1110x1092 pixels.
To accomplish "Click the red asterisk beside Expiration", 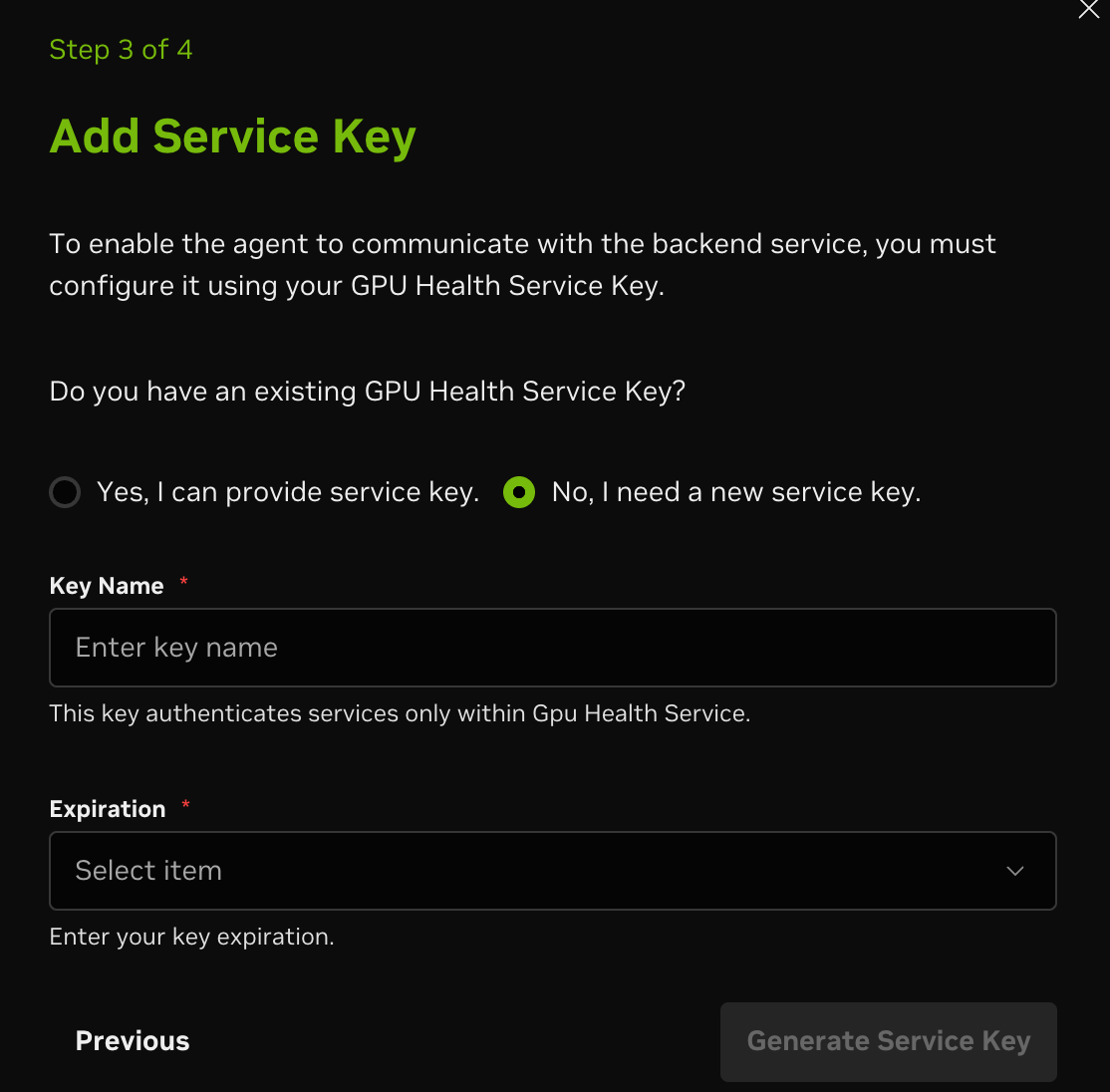I will (x=185, y=805).
